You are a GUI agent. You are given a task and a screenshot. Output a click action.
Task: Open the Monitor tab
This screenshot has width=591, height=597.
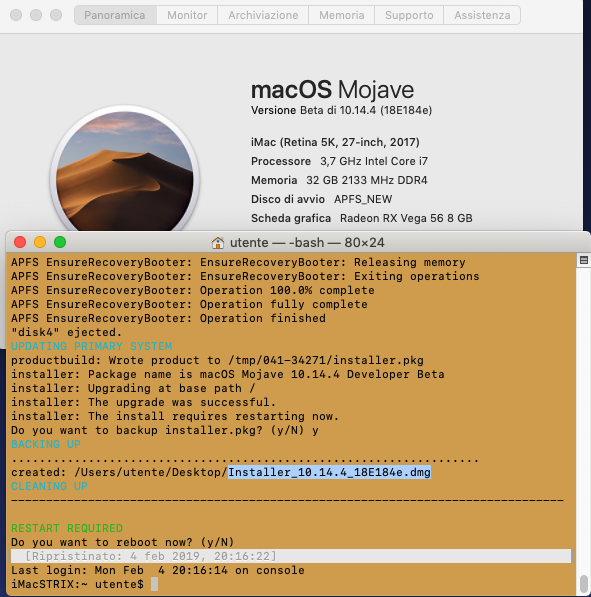point(187,15)
